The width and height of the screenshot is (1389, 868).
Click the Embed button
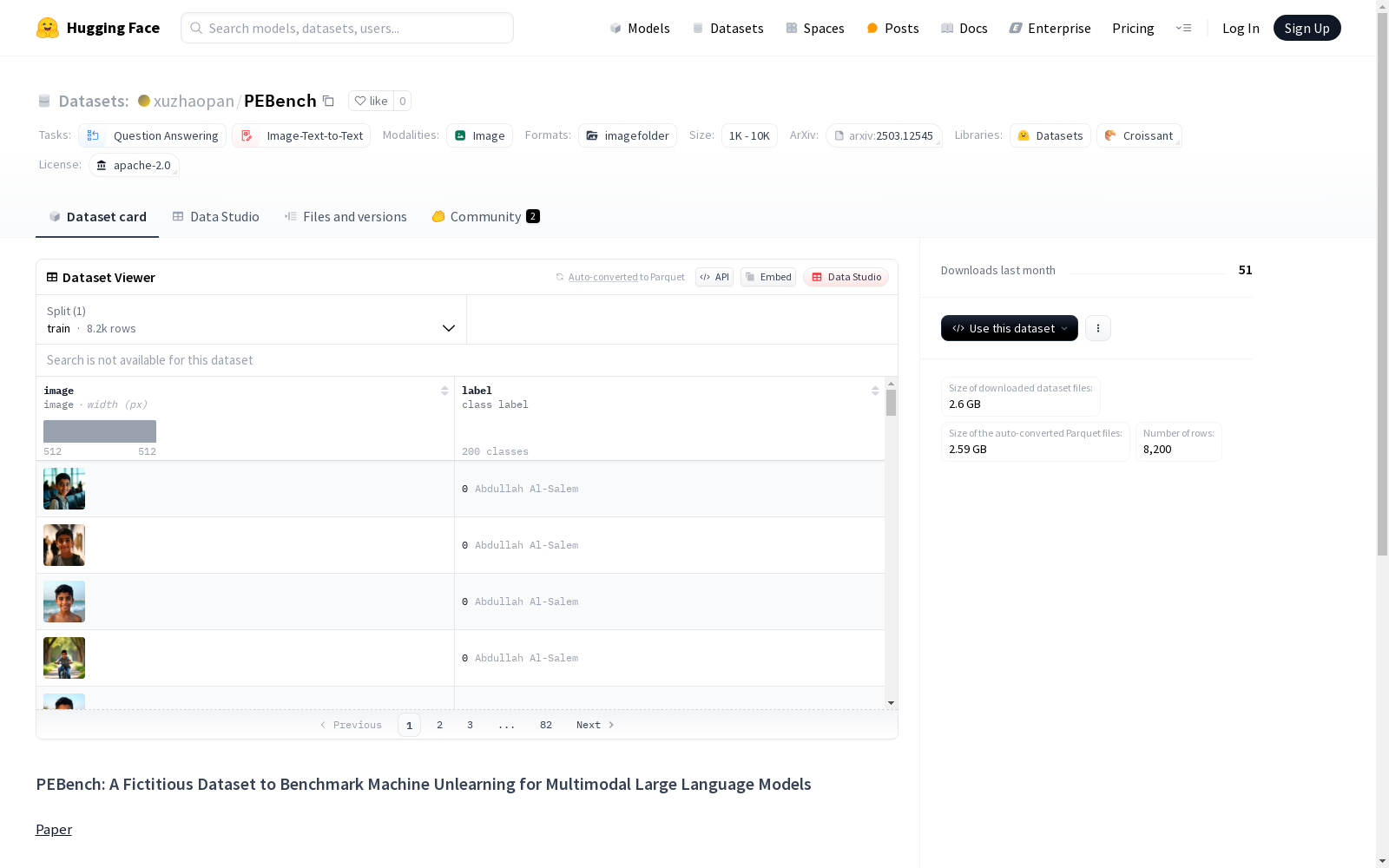click(x=768, y=277)
